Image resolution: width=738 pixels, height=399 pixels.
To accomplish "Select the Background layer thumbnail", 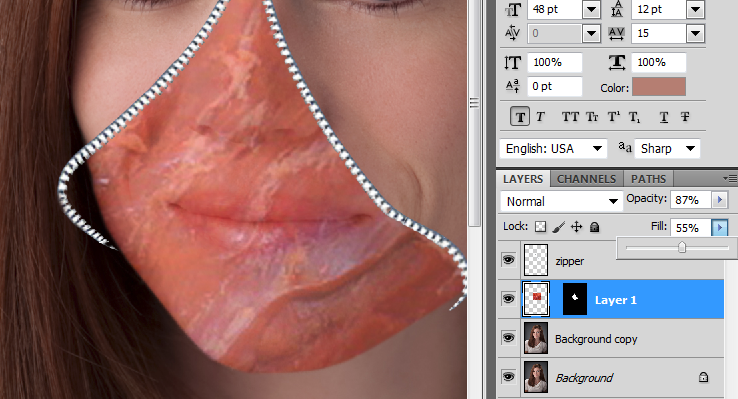I will click(536, 377).
